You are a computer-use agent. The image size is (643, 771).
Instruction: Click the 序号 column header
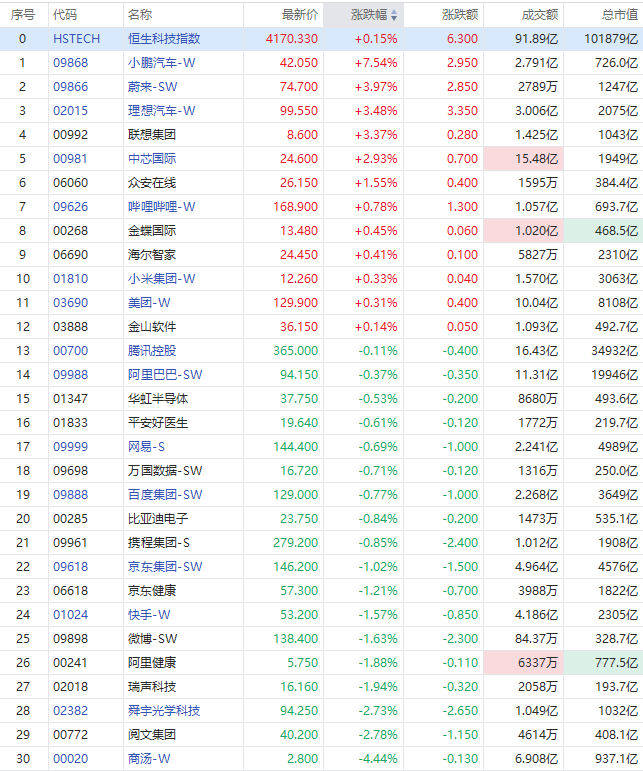[x=23, y=15]
